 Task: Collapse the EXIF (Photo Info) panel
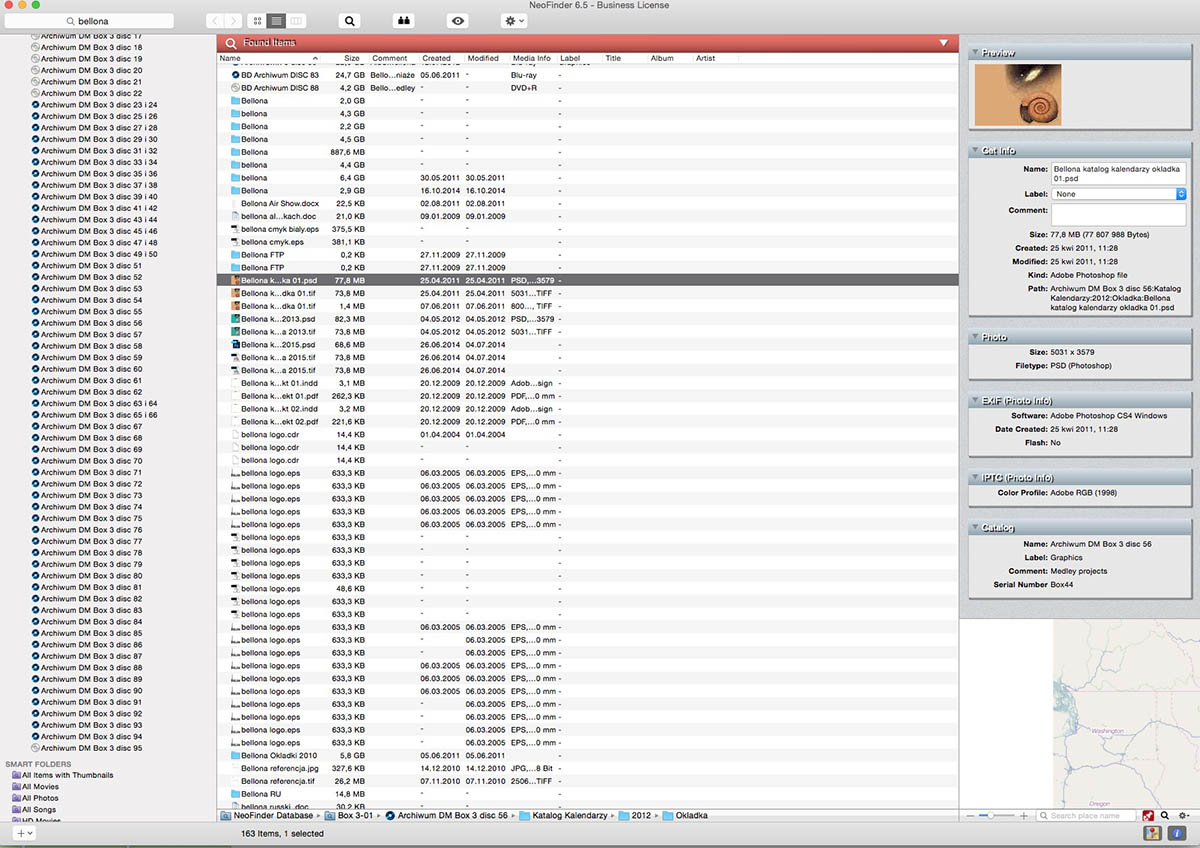click(974, 401)
